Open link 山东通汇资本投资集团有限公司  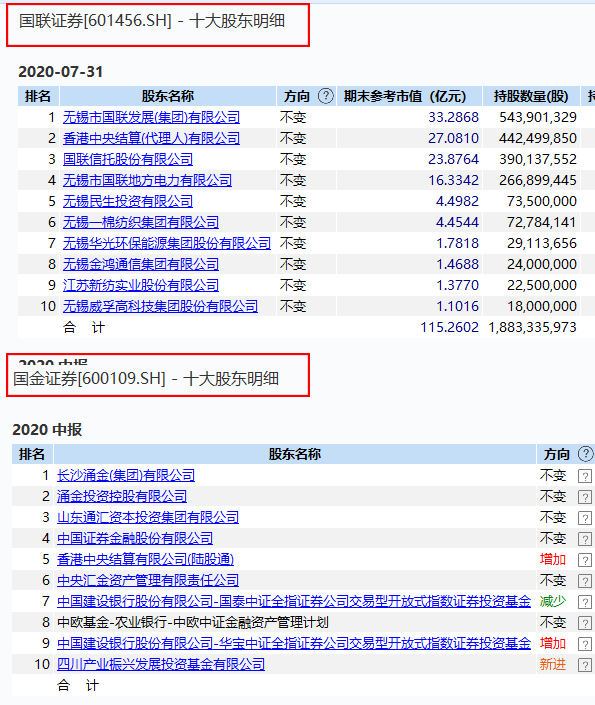point(148,518)
